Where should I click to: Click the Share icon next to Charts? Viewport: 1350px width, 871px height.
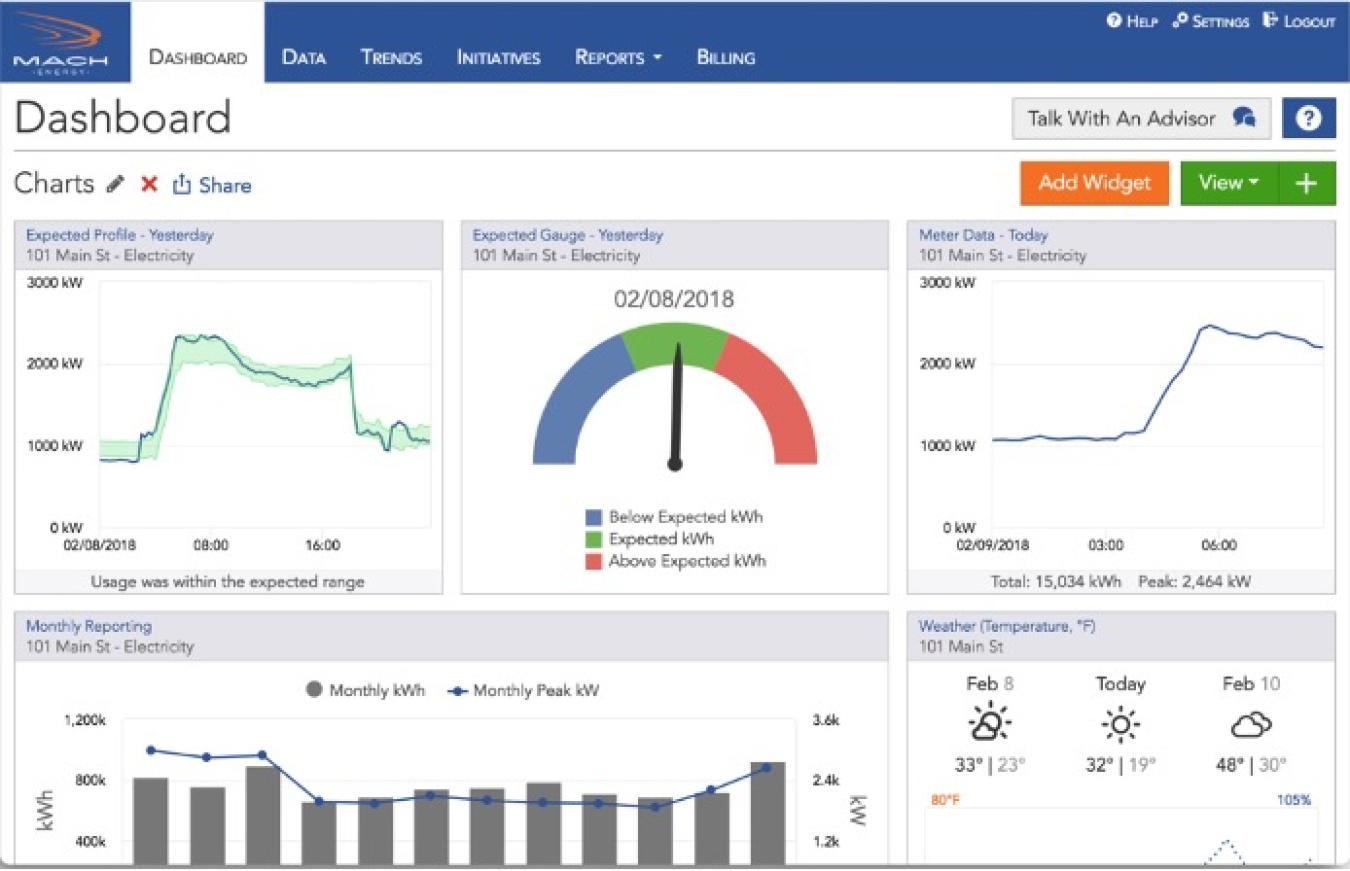(184, 184)
